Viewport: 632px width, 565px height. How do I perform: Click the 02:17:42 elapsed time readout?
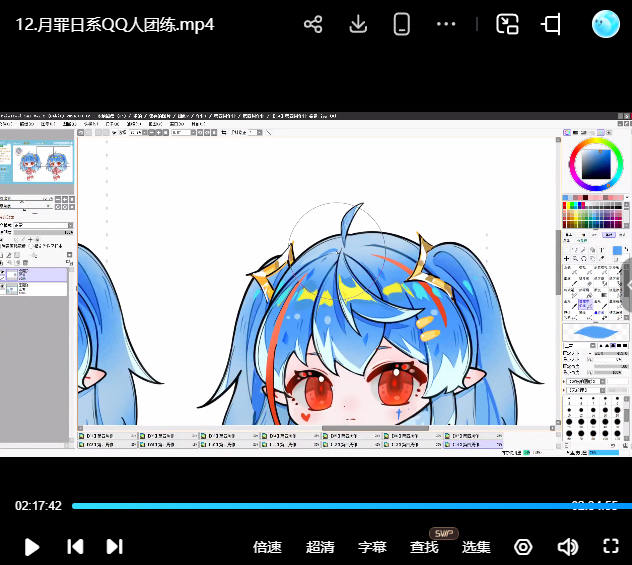coord(38,506)
